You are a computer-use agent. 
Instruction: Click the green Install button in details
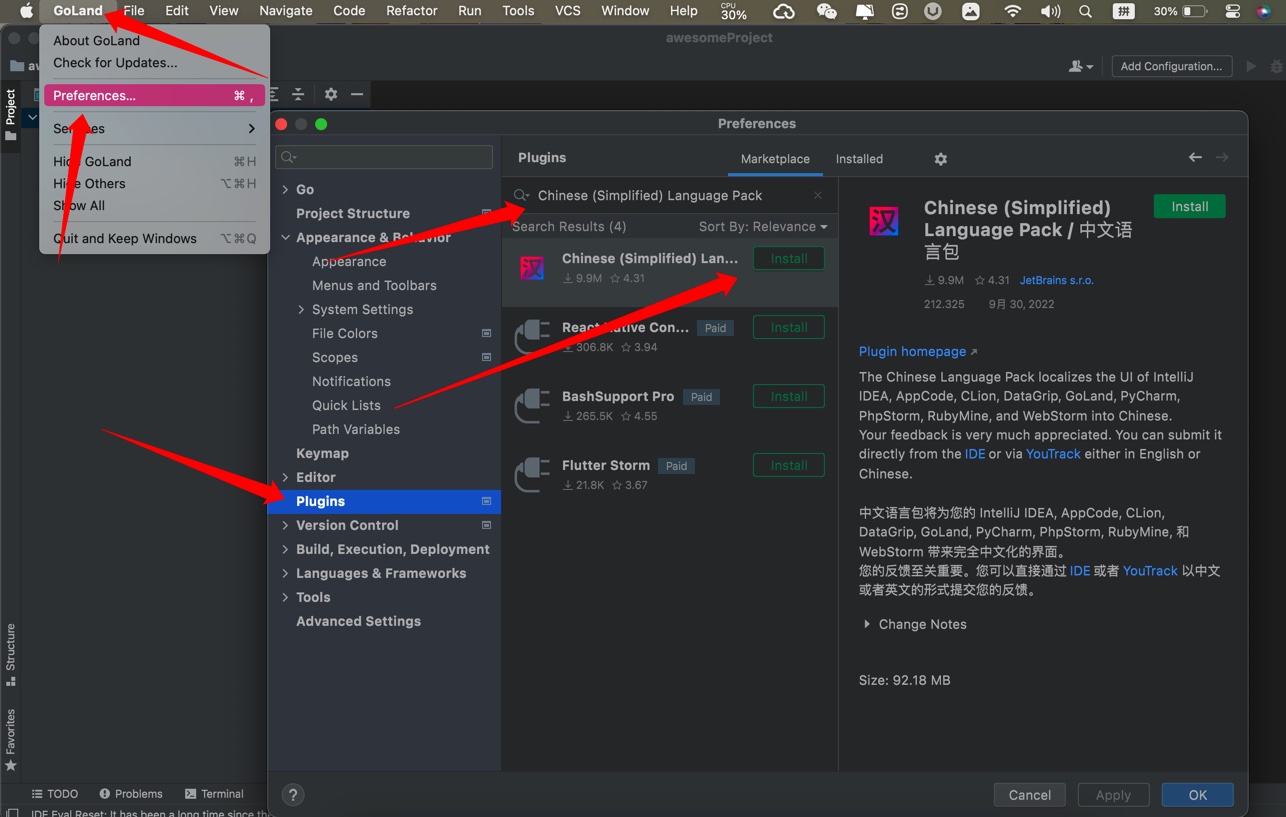[x=1189, y=207]
